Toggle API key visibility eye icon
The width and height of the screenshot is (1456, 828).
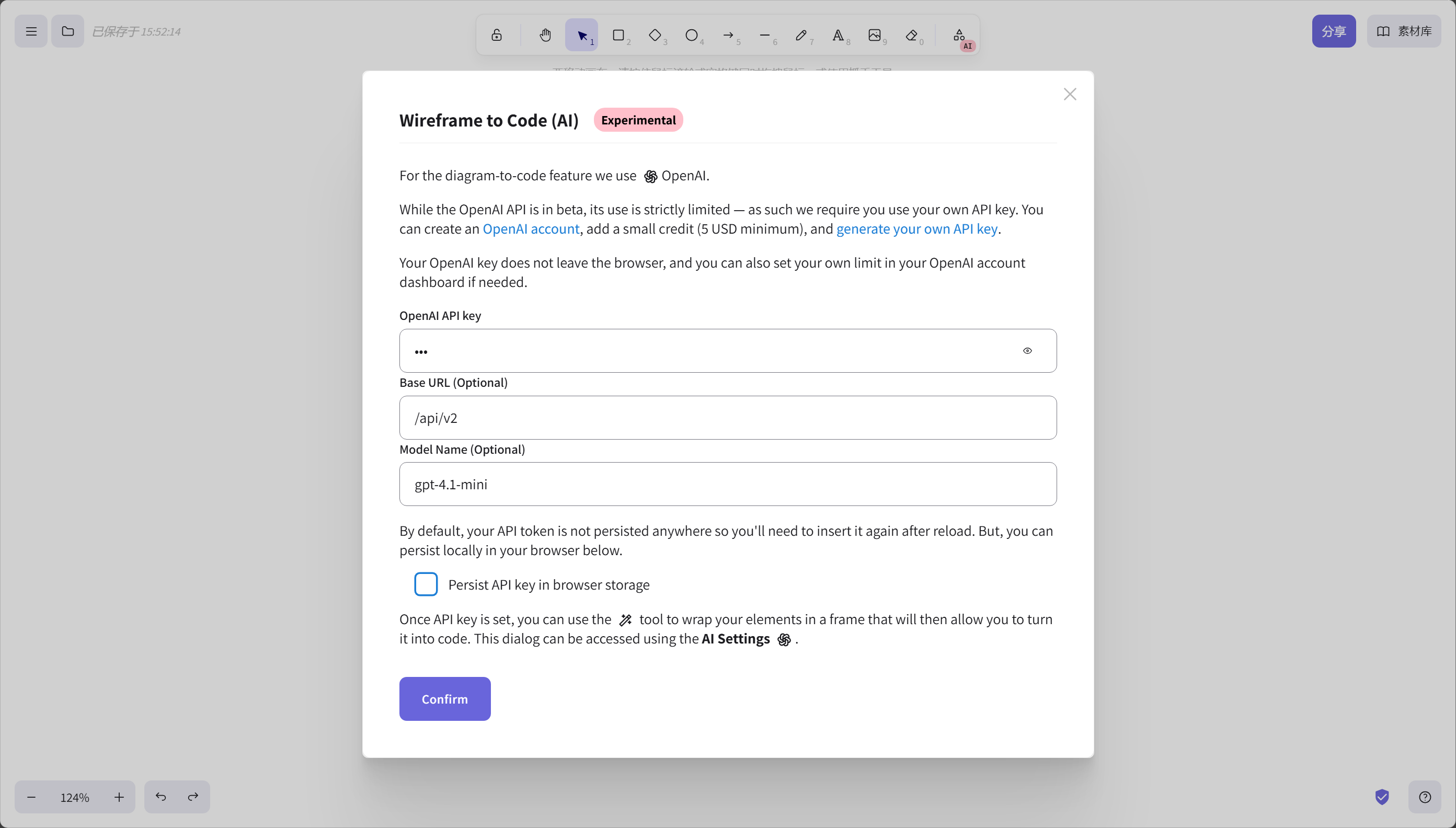(1027, 351)
